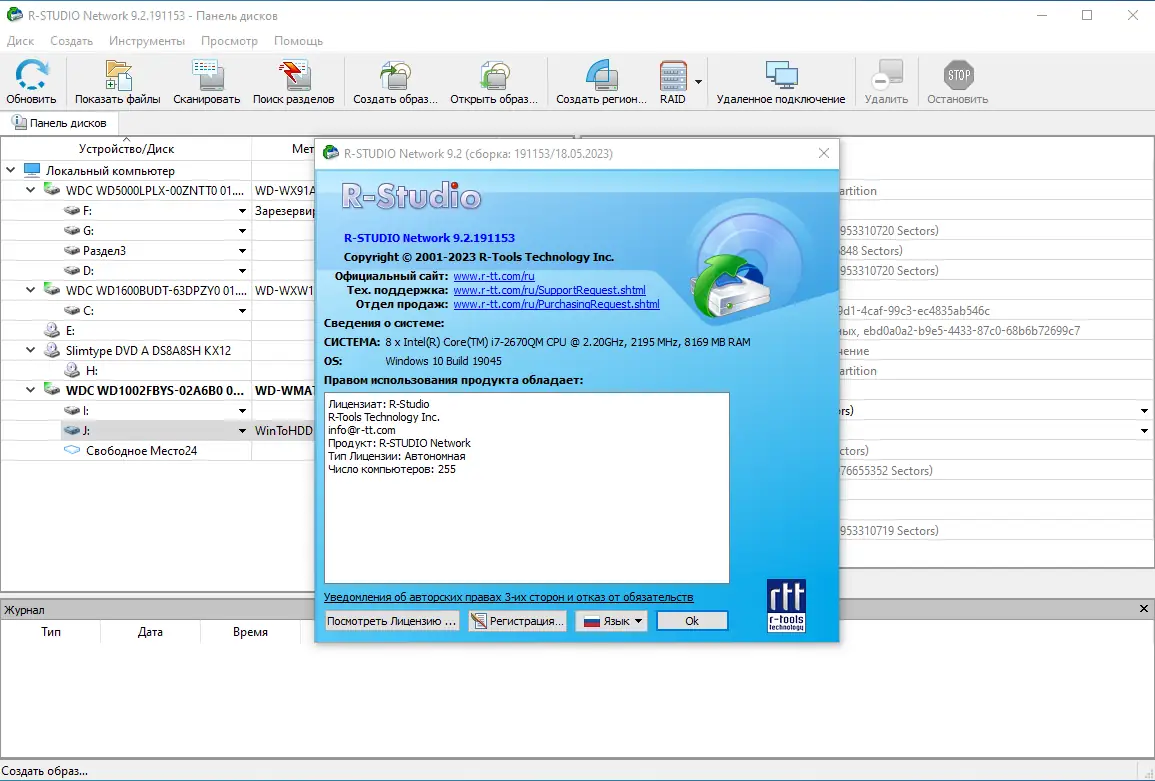
Task: Close the Журнал log panel
Action: 1143,608
